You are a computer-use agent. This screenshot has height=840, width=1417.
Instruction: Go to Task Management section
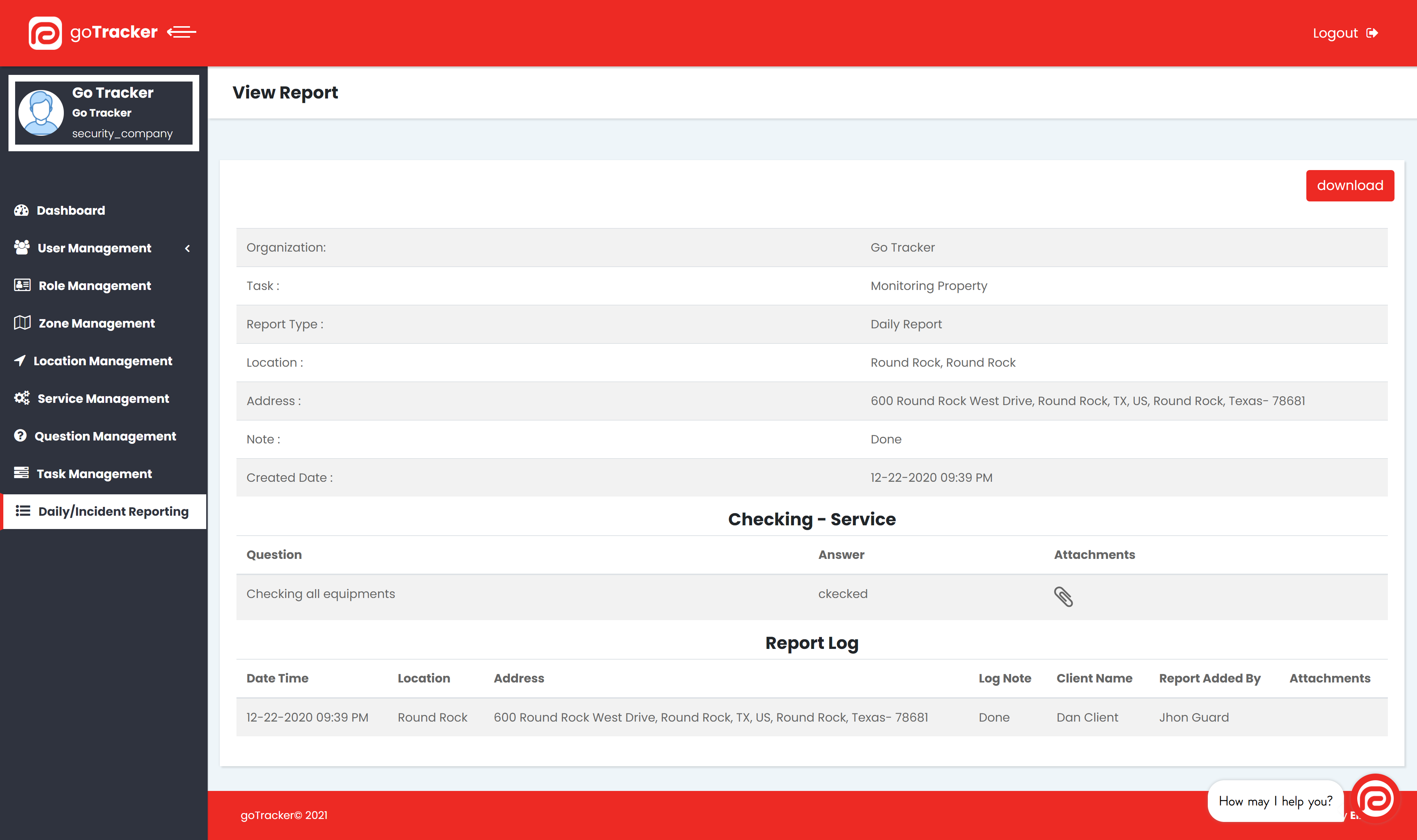(94, 474)
